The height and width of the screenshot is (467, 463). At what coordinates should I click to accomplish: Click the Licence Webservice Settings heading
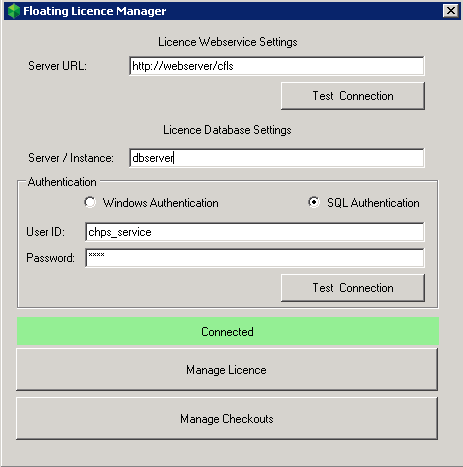228,42
